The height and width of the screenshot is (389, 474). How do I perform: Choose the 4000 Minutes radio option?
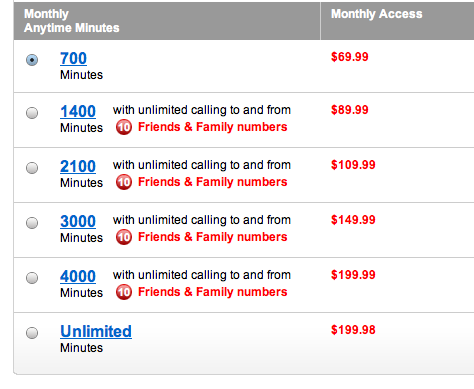(32, 278)
